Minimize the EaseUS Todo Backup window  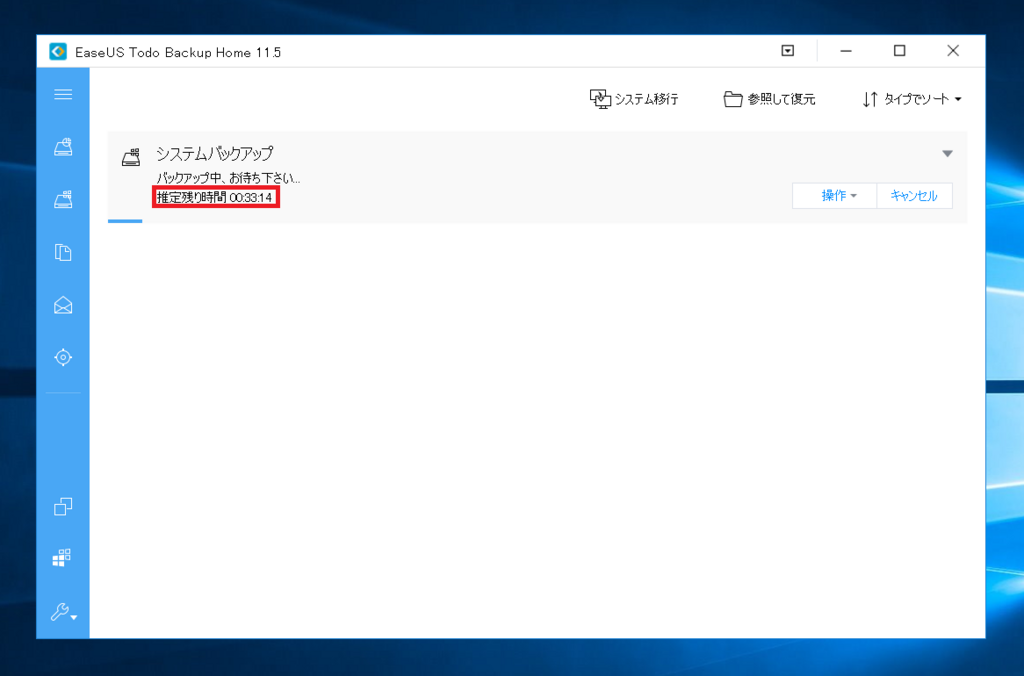[846, 51]
